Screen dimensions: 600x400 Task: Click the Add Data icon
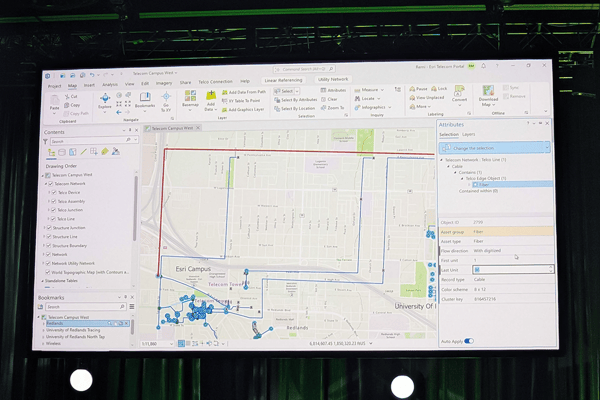[211, 97]
